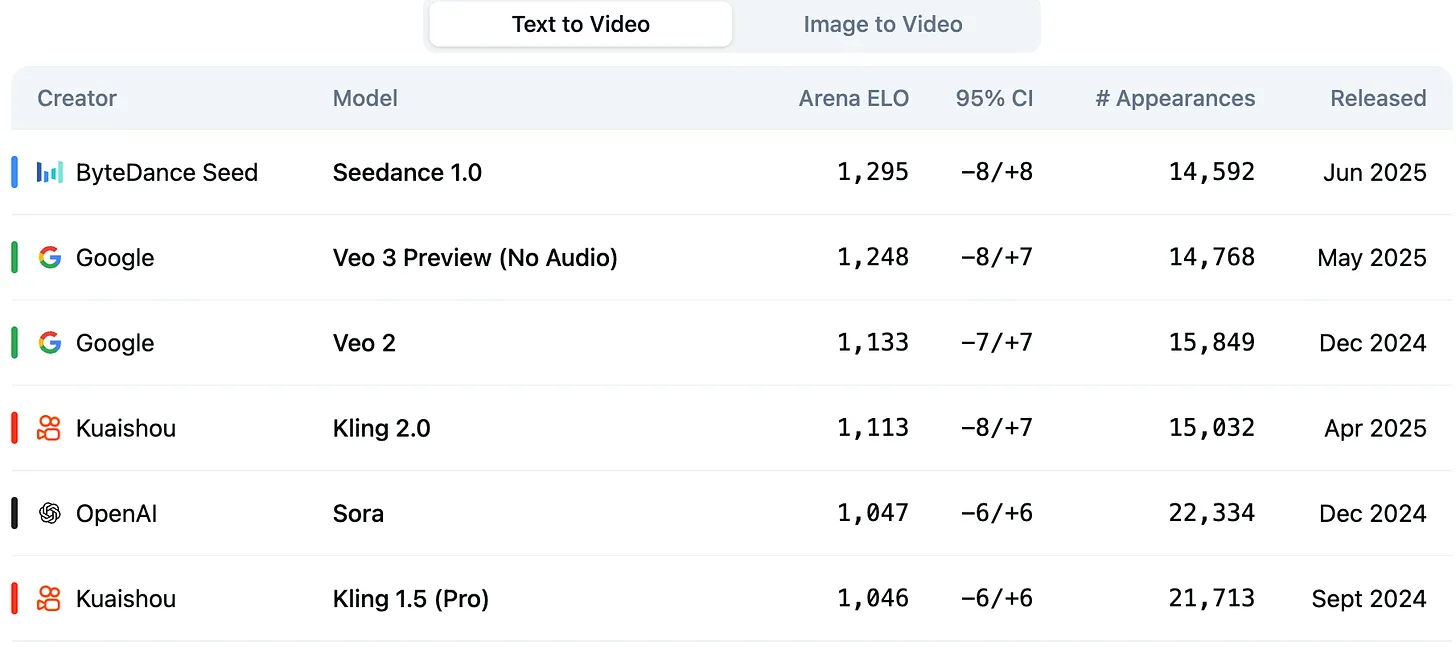The height and width of the screenshot is (648, 1456).
Task: Sort by the Released column header
Action: (x=1377, y=98)
